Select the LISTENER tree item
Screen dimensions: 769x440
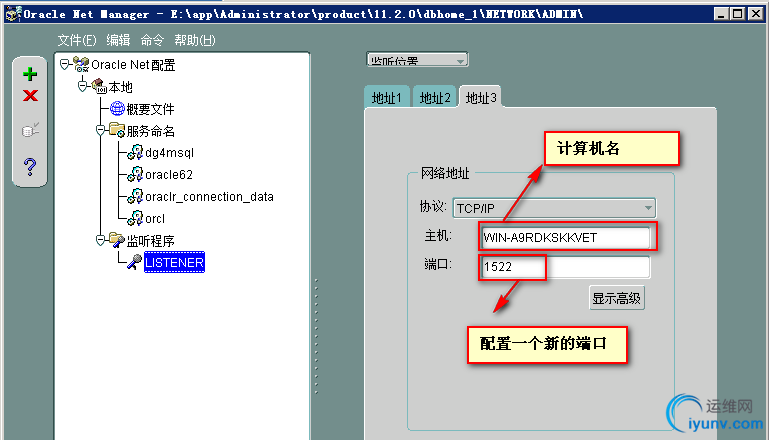coord(174,262)
